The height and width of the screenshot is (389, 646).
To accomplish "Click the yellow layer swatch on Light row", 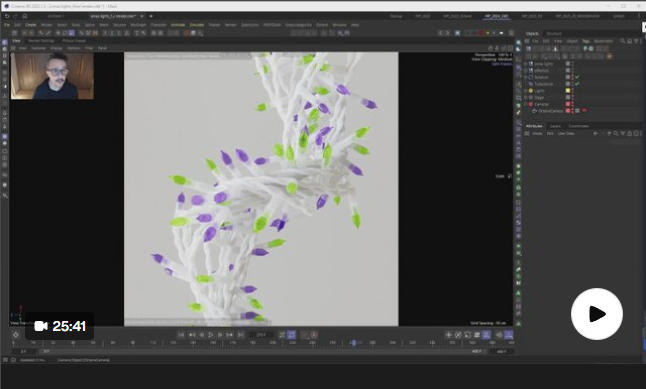I will pyautogui.click(x=568, y=91).
